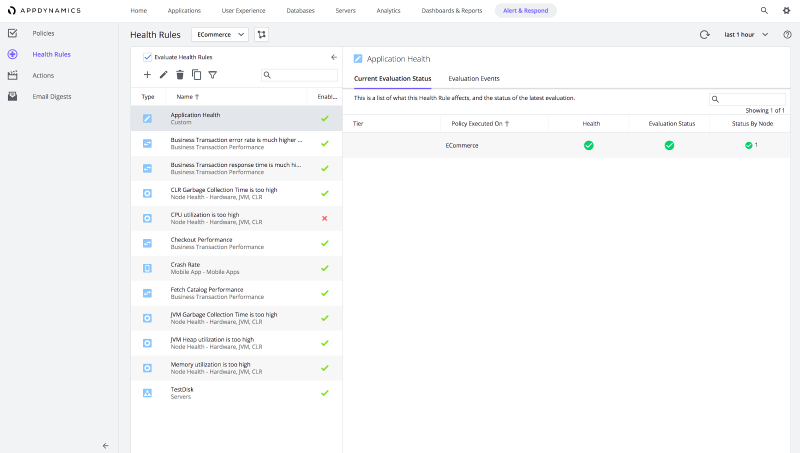Screen dimensions: 800x453
Task: Click the Health Rules sidebar icon
Action: tap(13, 54)
